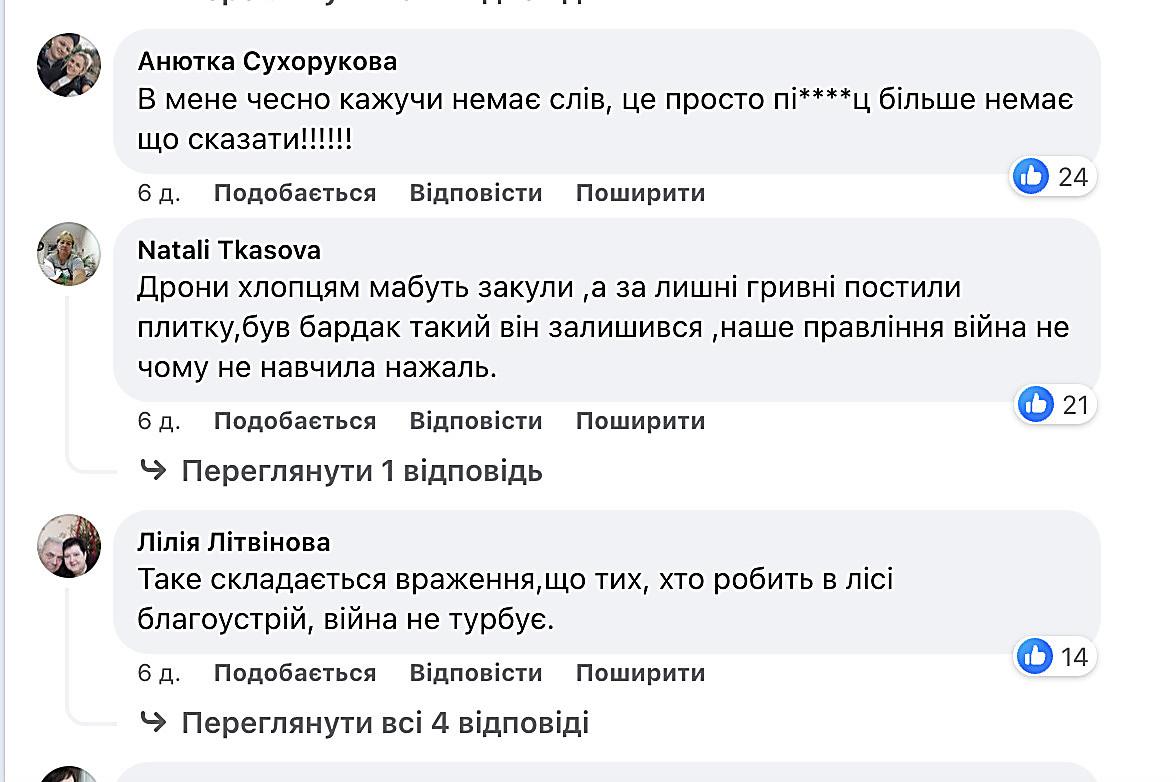Open the like reaction showing 14
The image size is (1176, 782).
[1054, 657]
